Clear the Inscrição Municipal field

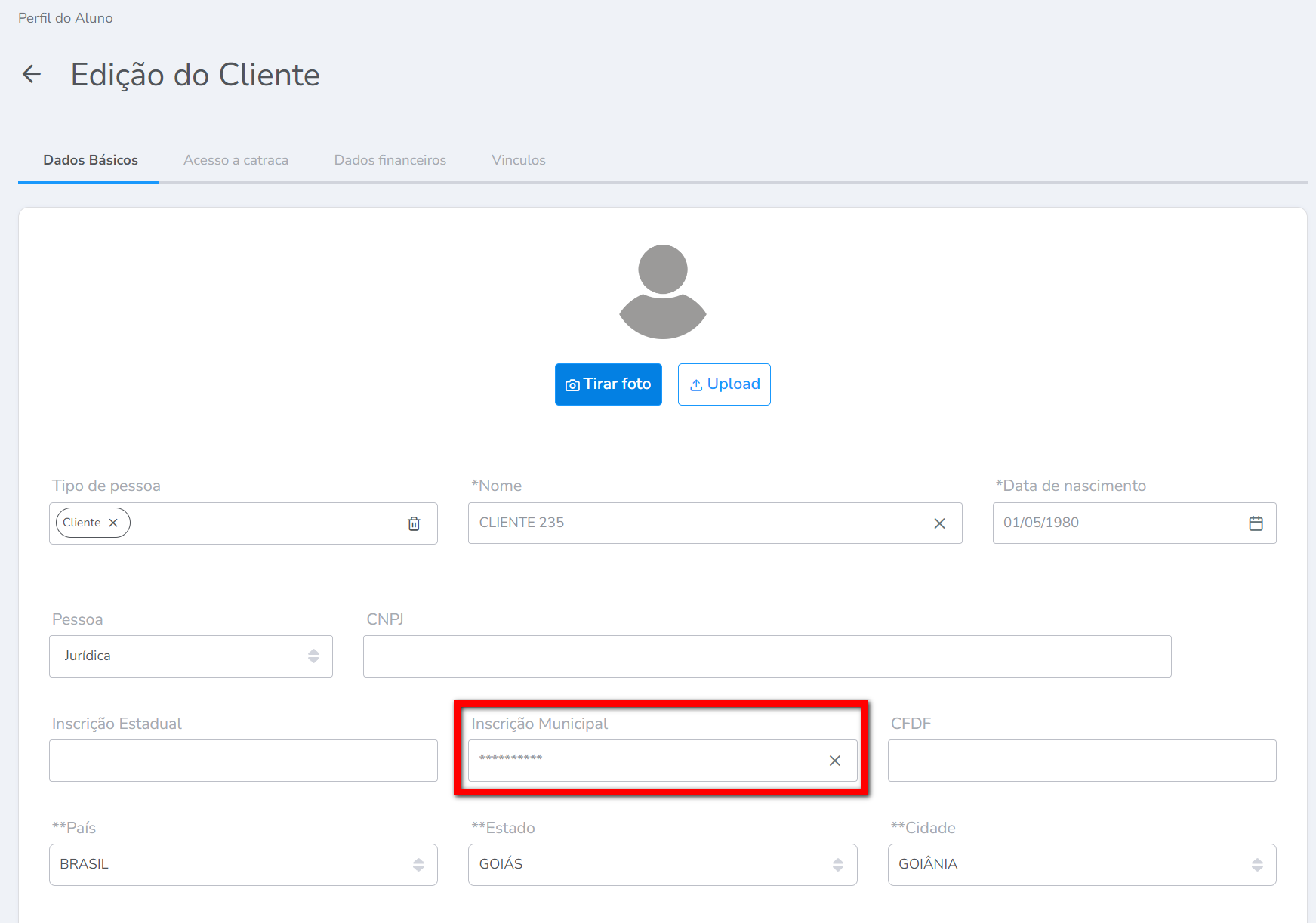[x=834, y=761]
